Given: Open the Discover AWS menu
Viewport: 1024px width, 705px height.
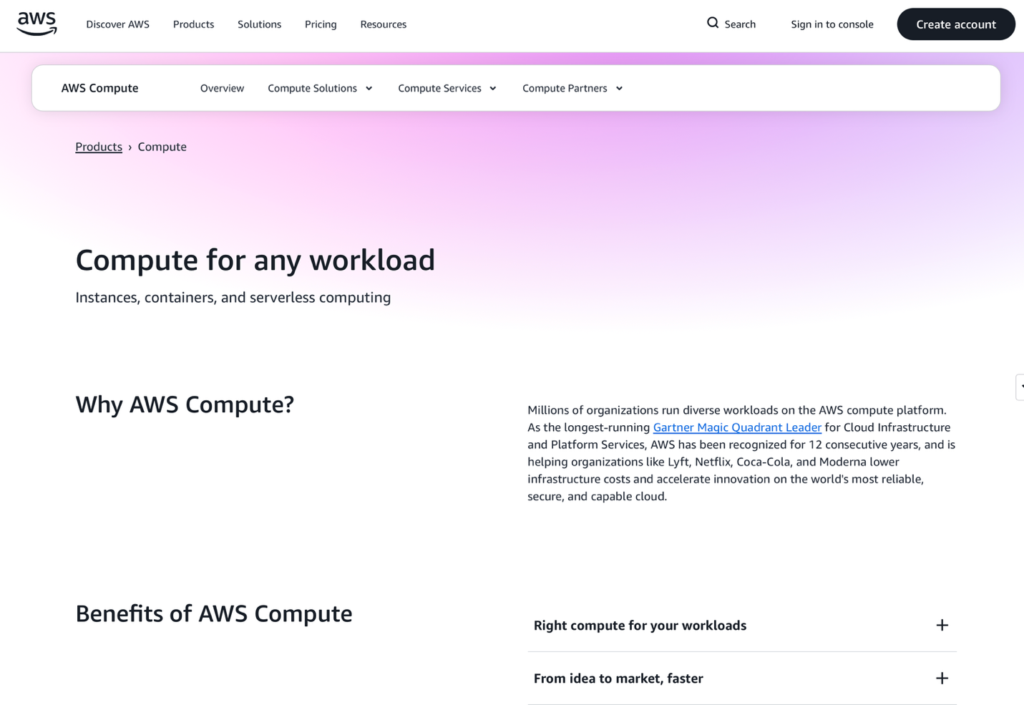Looking at the screenshot, I should click(x=117, y=24).
